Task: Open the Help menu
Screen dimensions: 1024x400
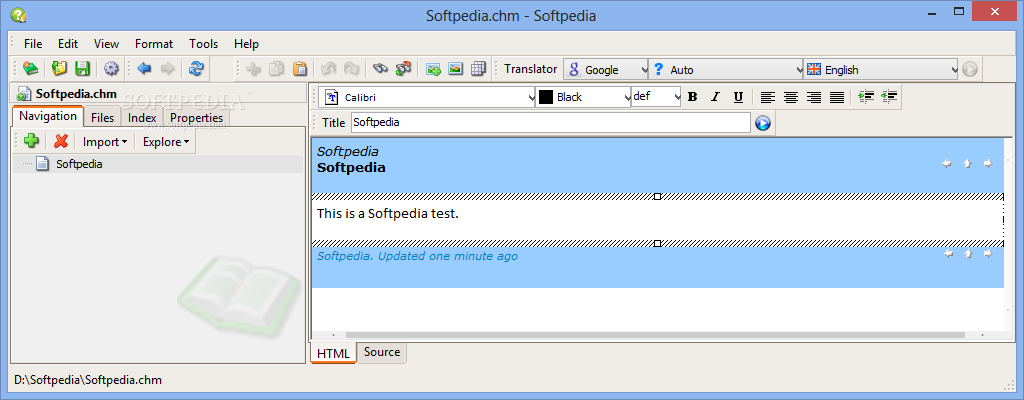Action: point(246,44)
